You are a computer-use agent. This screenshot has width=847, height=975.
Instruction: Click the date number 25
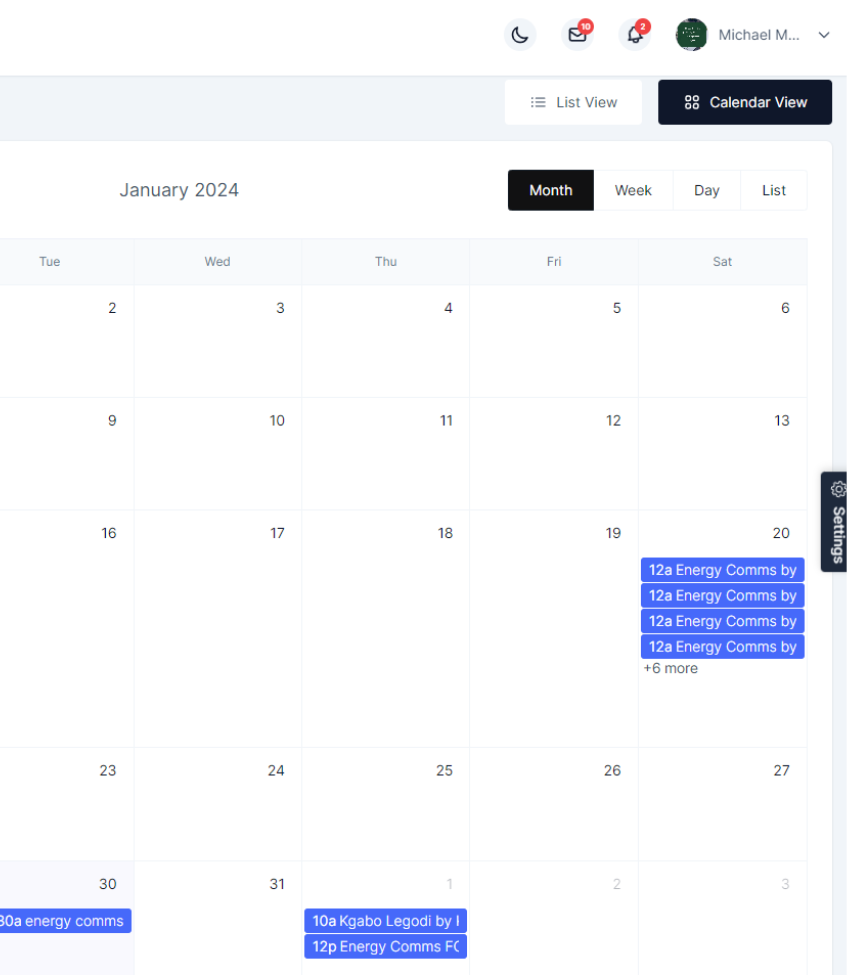pos(444,770)
